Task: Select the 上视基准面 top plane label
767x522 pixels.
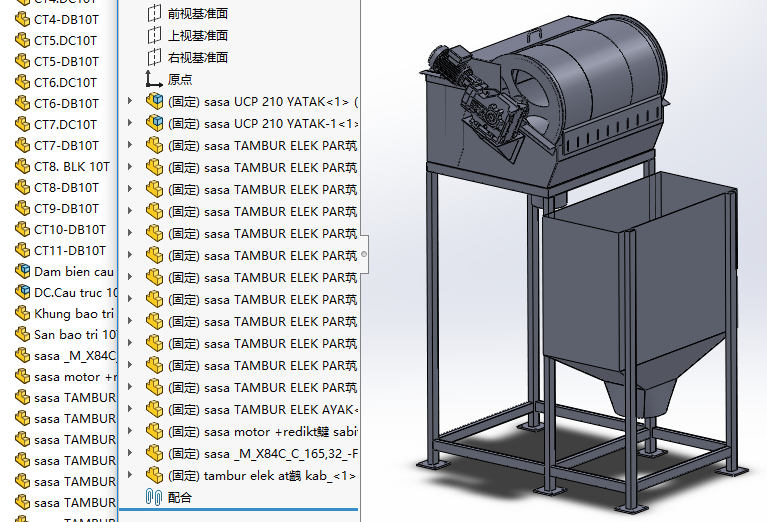Action: [x=198, y=36]
